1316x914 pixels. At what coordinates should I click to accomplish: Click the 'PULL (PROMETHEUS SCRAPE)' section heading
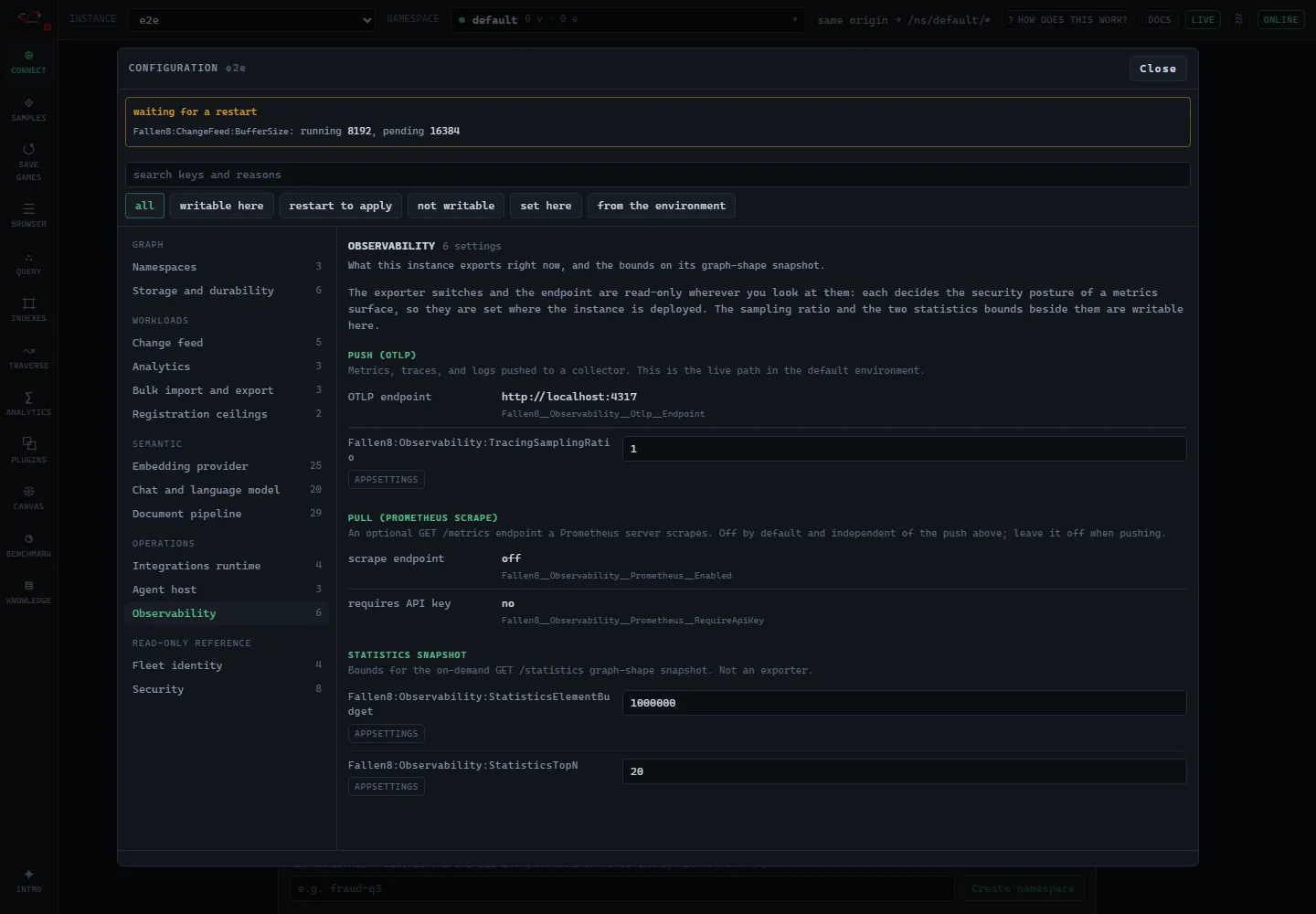[x=423, y=518]
